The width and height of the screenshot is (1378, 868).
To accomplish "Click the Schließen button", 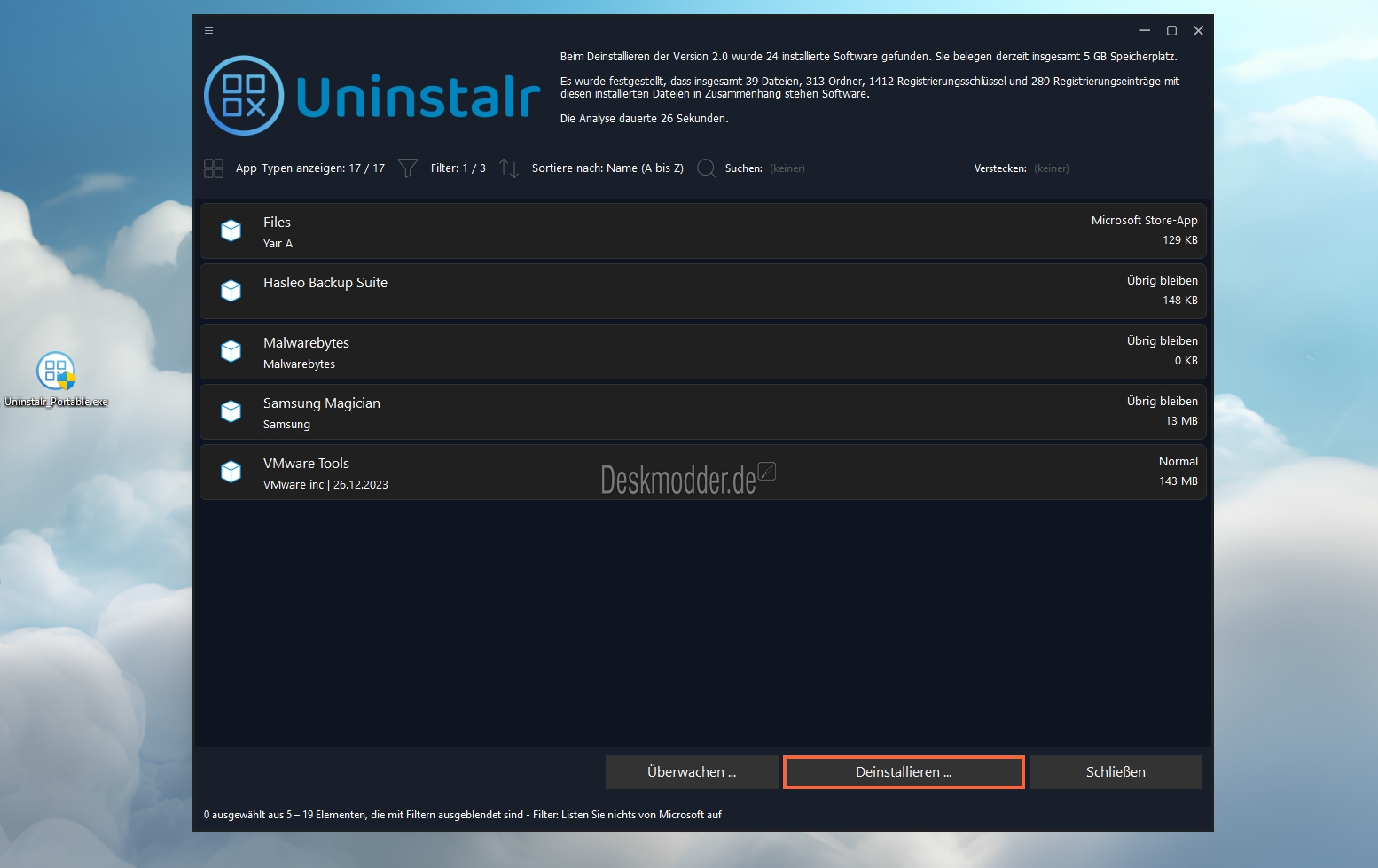I will click(1116, 772).
